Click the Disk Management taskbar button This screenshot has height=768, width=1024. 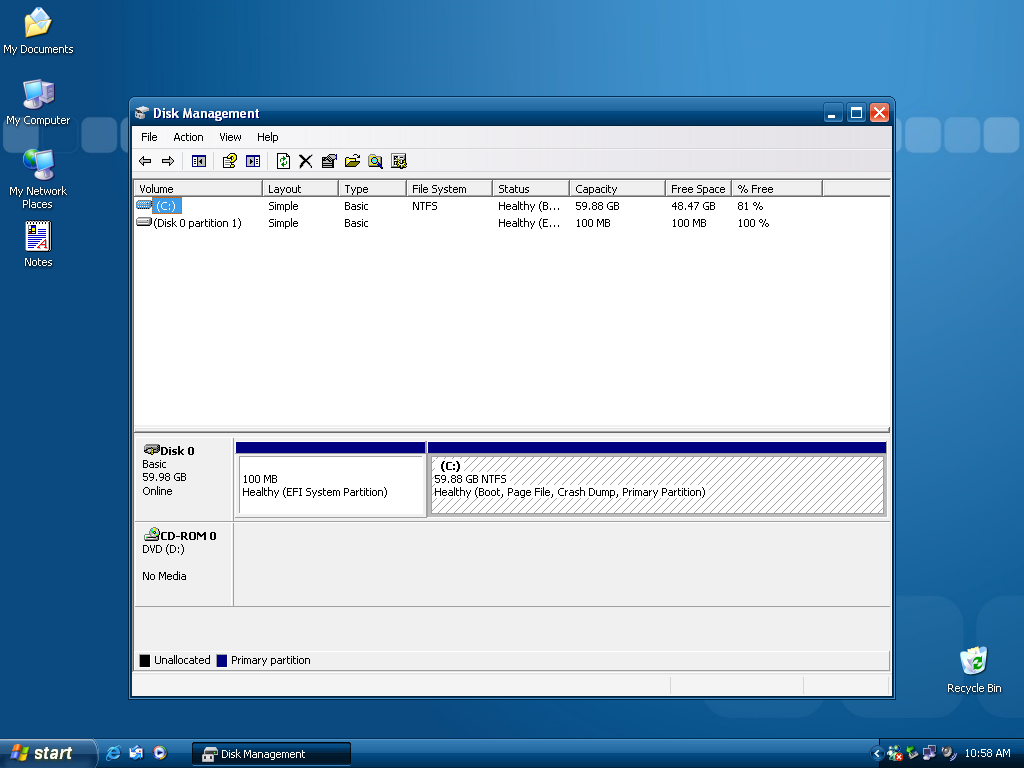(x=270, y=753)
